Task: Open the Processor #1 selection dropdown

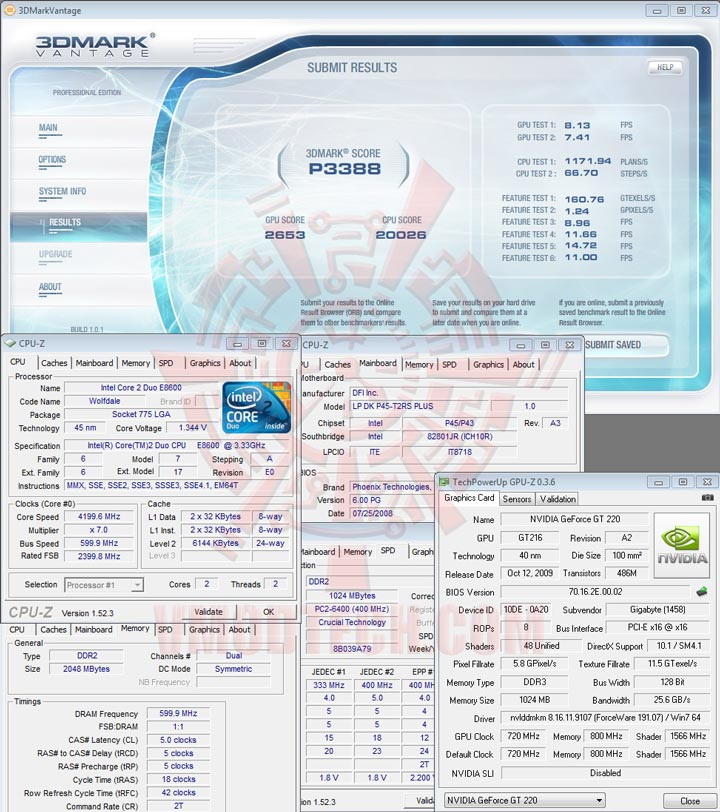Action: (104, 585)
